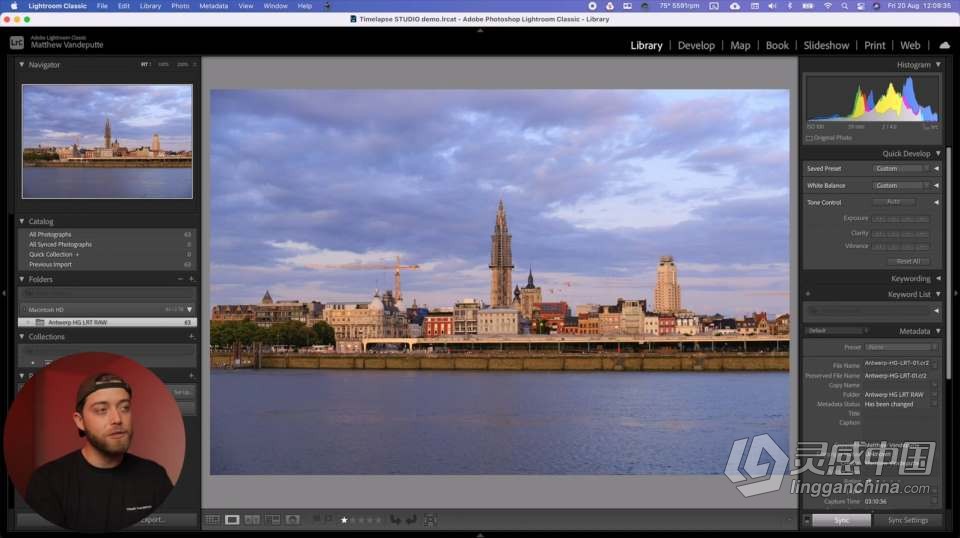Open Compare view from toolbar
Viewport: 960px width, 538px height.
pyautogui.click(x=252, y=520)
